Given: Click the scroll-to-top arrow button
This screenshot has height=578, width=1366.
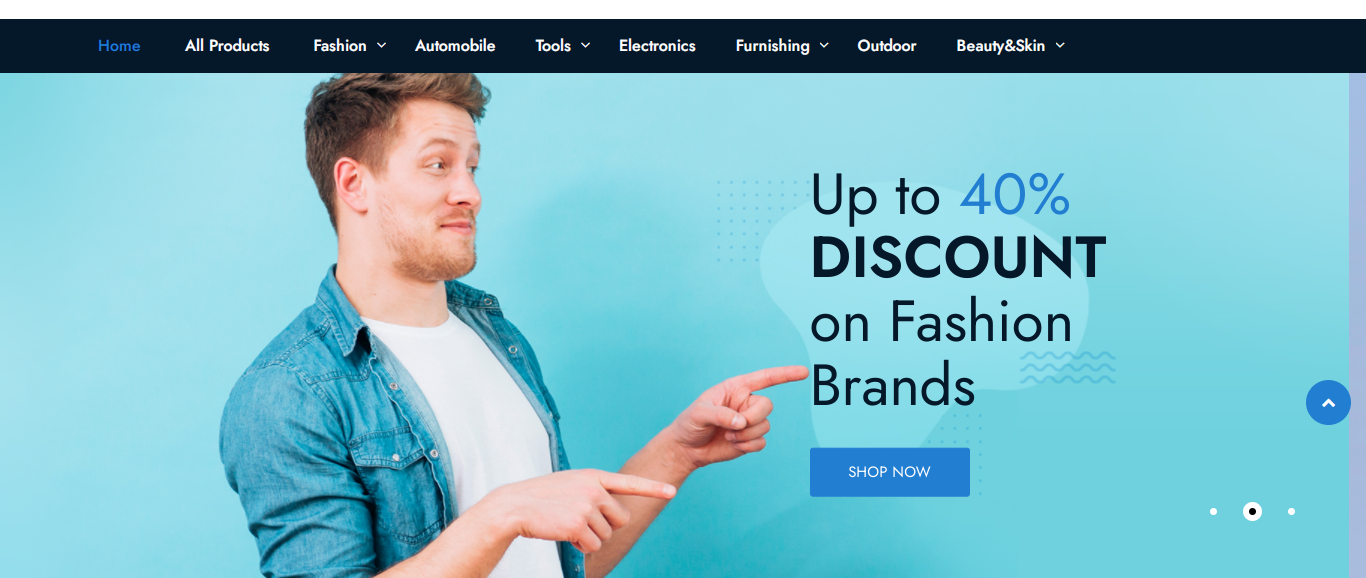Looking at the screenshot, I should 1328,402.
